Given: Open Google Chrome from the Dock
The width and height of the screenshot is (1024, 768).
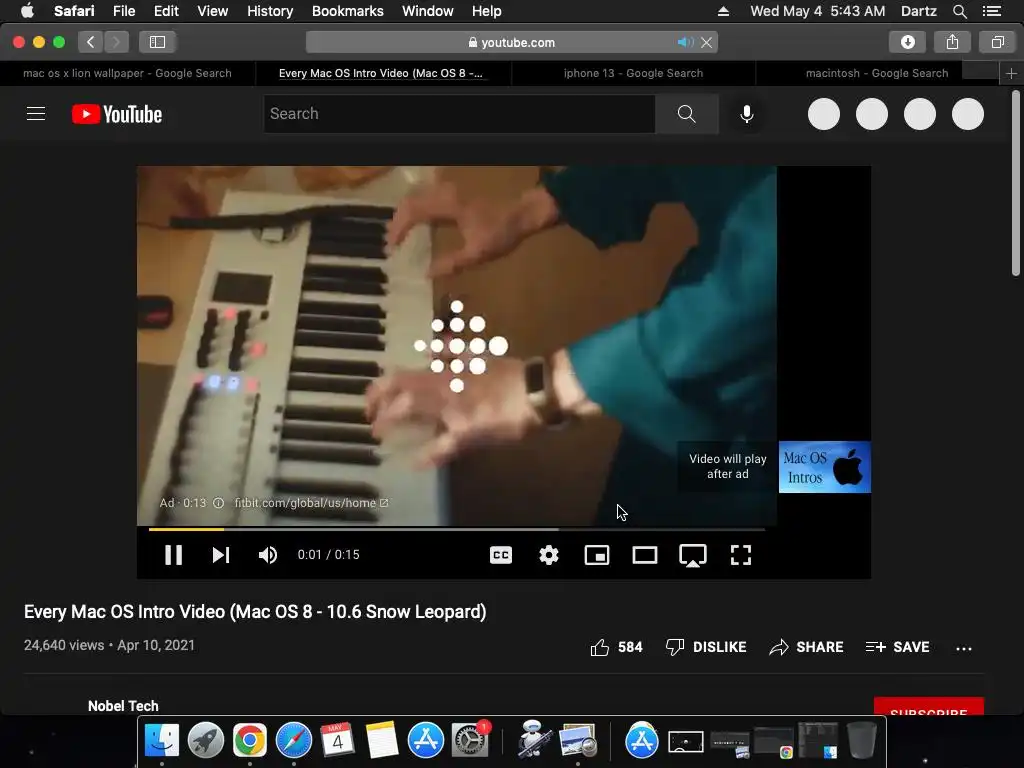Looking at the screenshot, I should coord(249,741).
